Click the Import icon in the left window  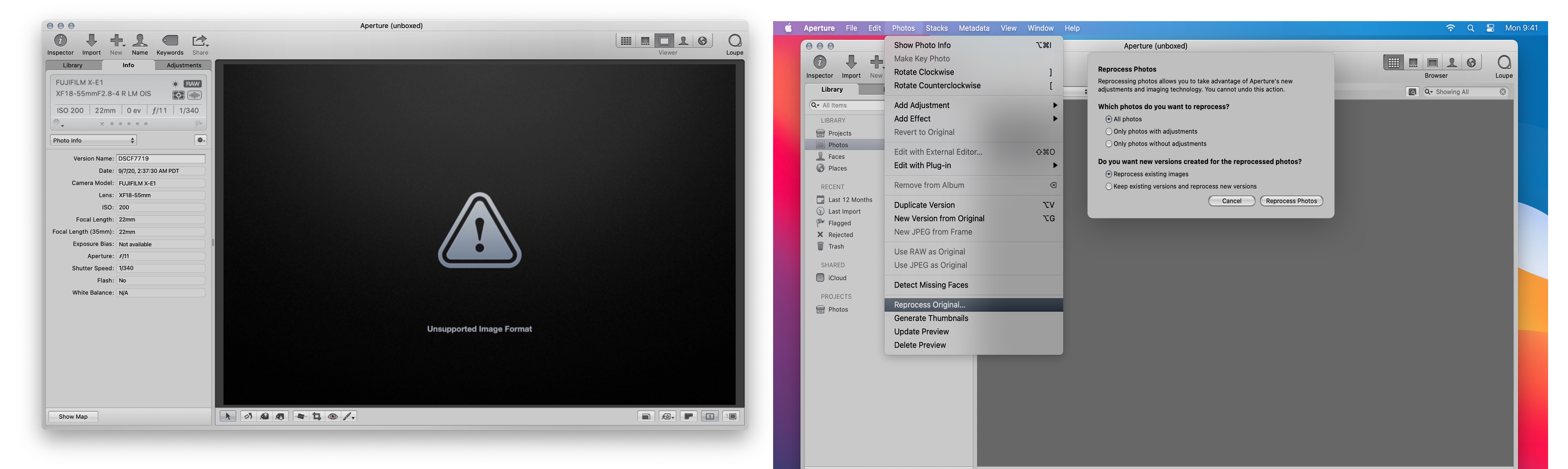[x=91, y=41]
